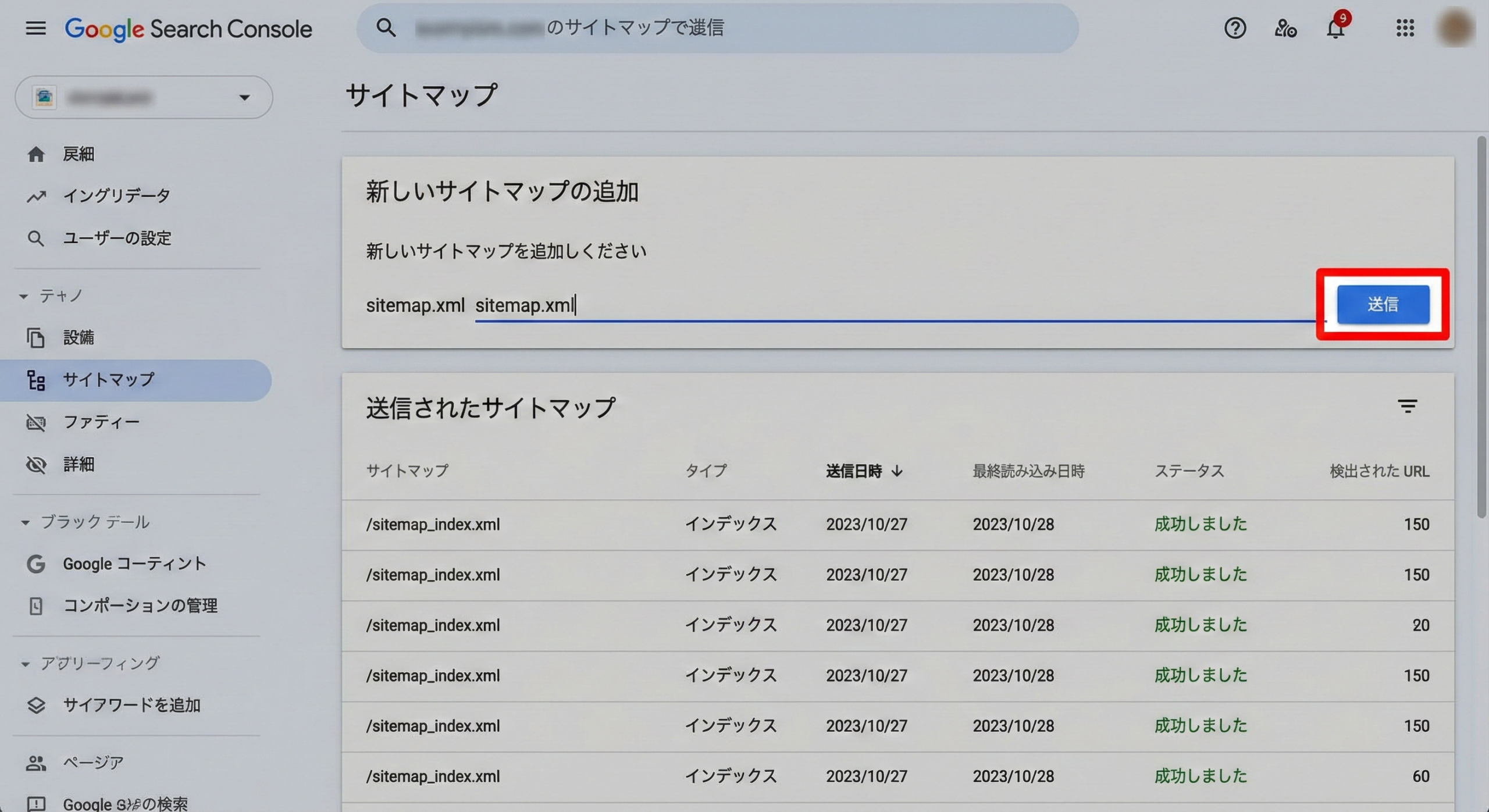Collapse the テナノ sidebar section

(24, 297)
